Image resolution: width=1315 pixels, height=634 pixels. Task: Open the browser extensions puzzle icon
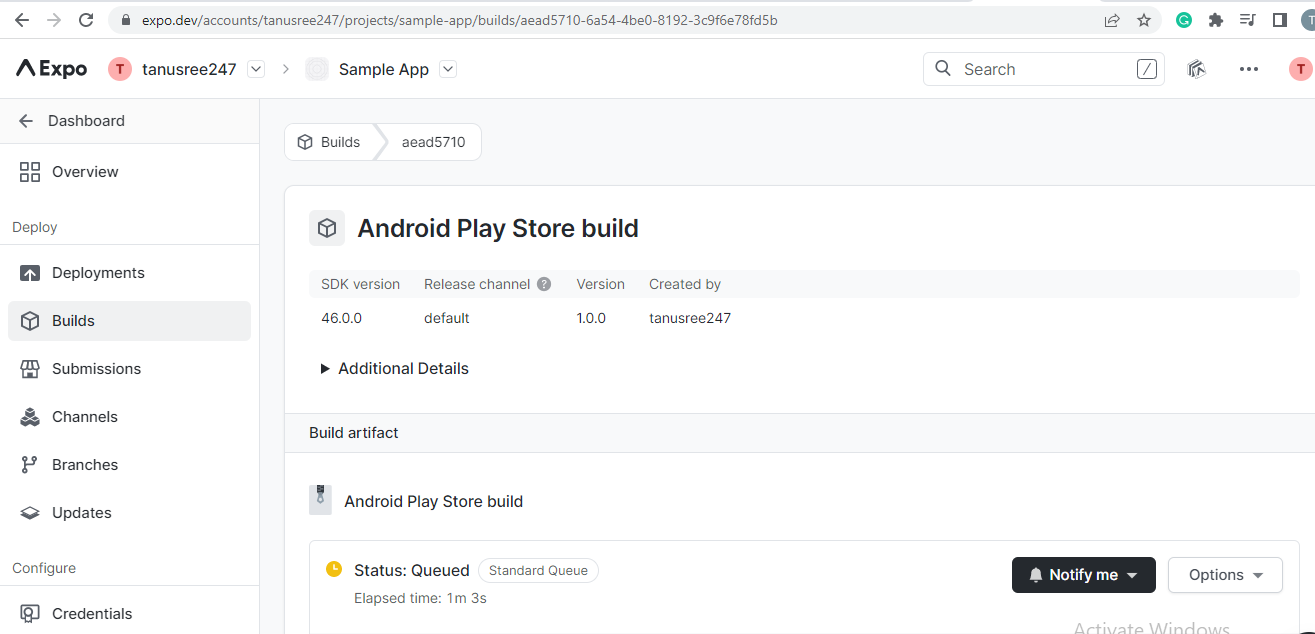1216,20
